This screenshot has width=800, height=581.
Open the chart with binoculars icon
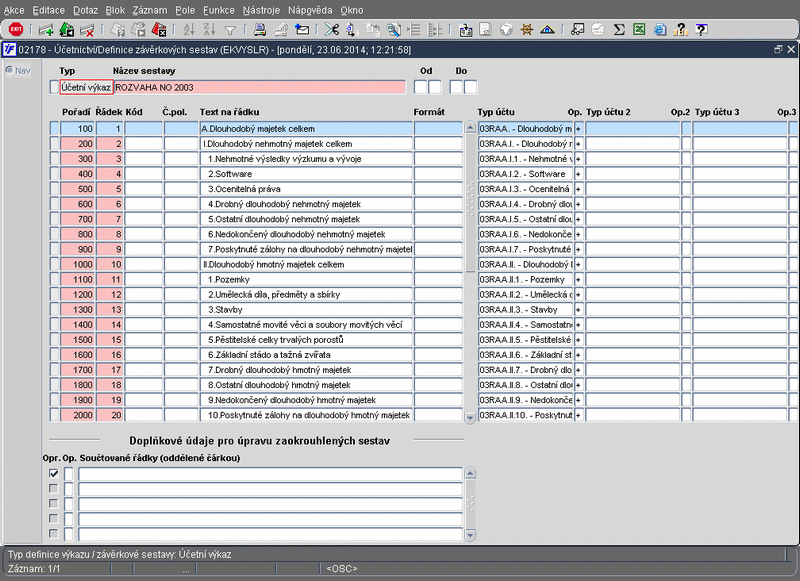click(577, 30)
